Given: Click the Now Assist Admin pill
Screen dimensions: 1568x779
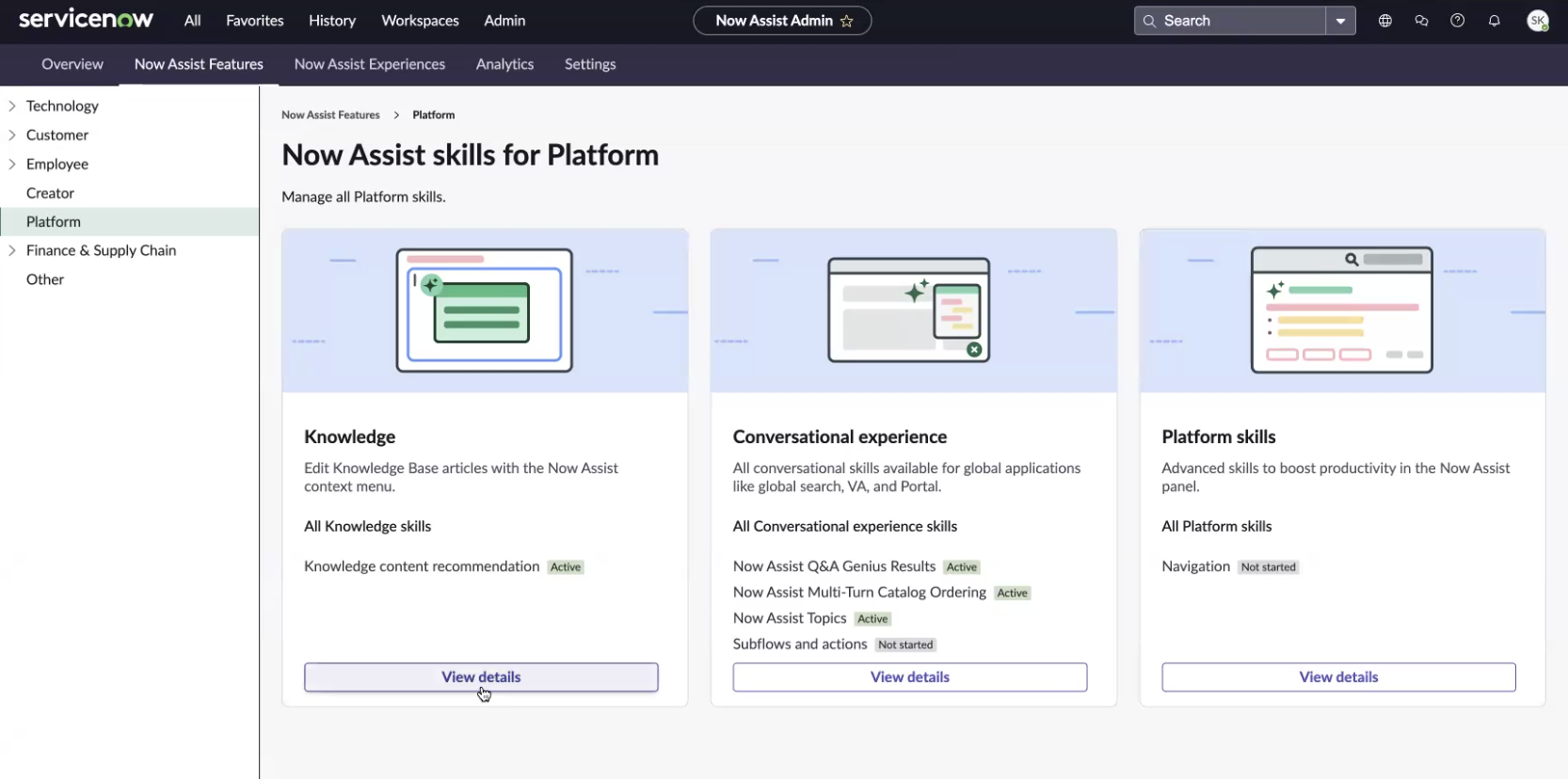Looking at the screenshot, I should coord(782,21).
